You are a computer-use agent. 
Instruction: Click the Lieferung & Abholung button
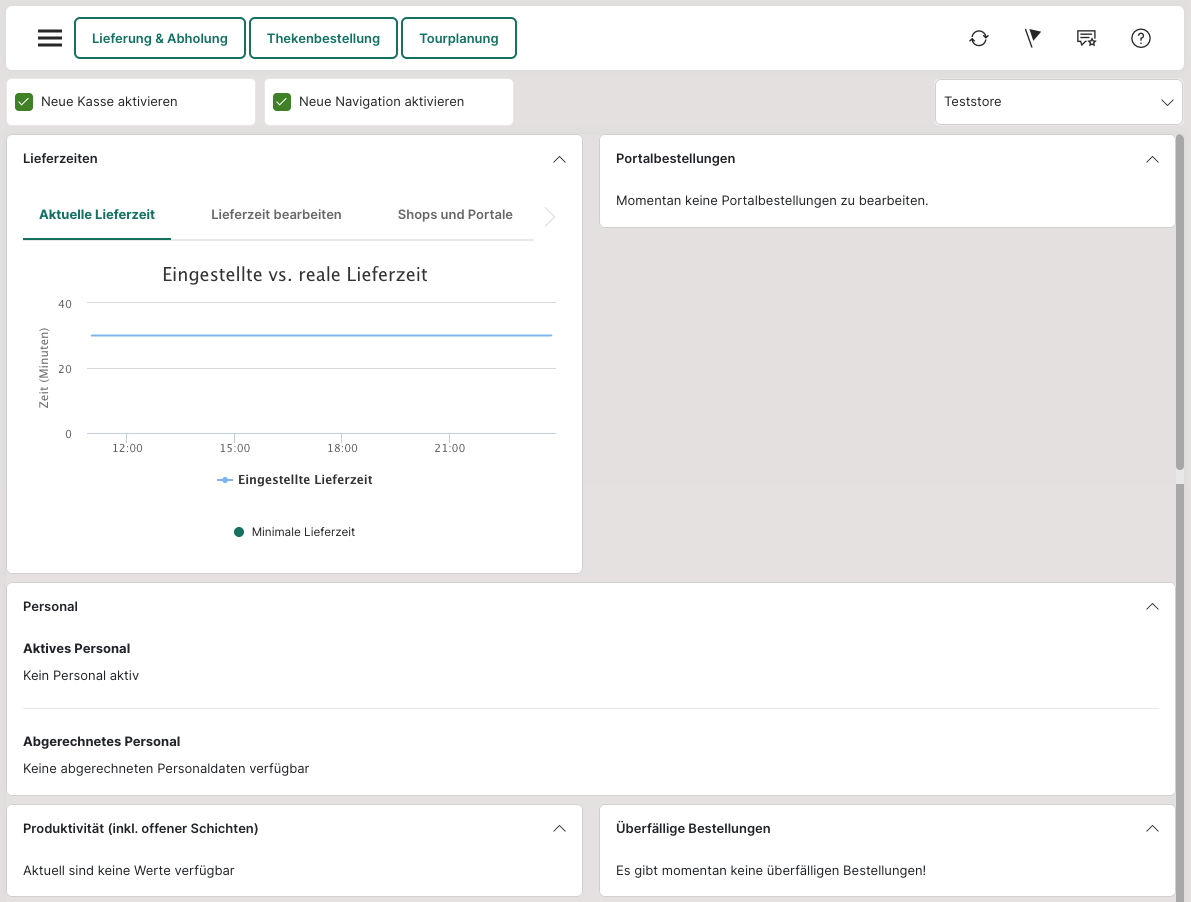pyautogui.click(x=160, y=38)
